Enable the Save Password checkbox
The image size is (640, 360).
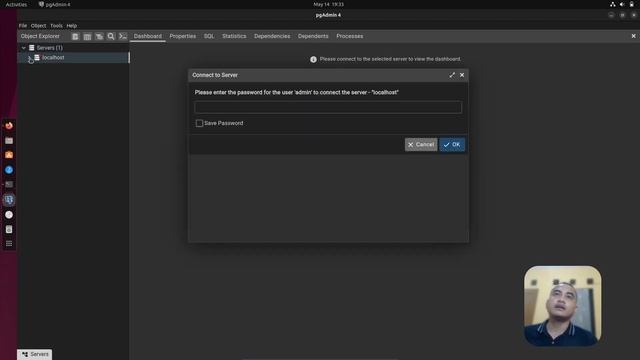click(199, 123)
